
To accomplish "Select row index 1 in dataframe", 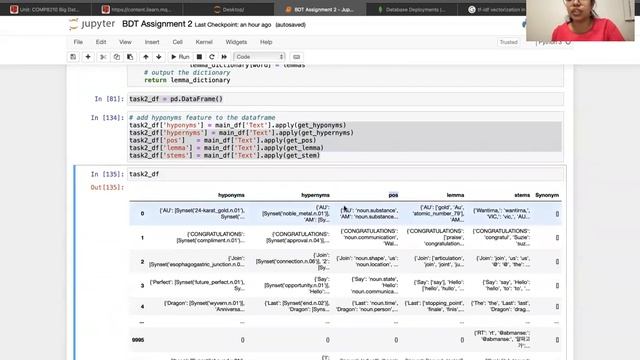I will coord(142,238).
